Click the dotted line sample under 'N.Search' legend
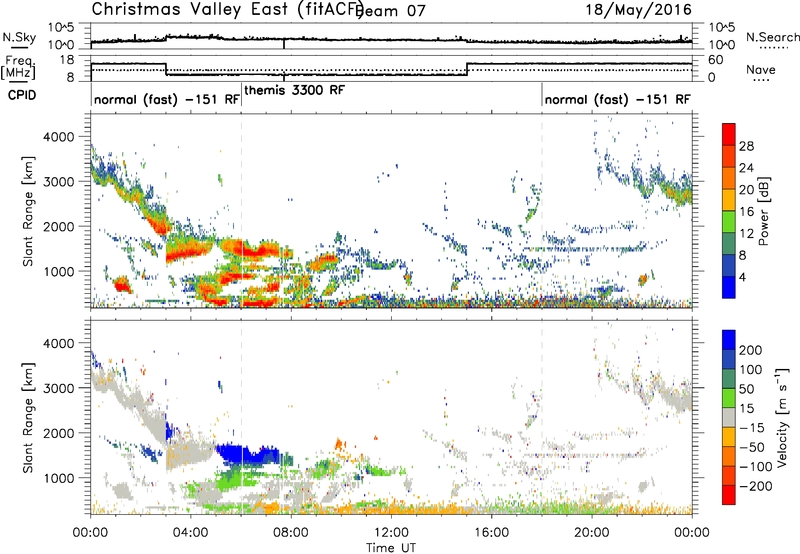The height and width of the screenshot is (554, 800). 774,48
